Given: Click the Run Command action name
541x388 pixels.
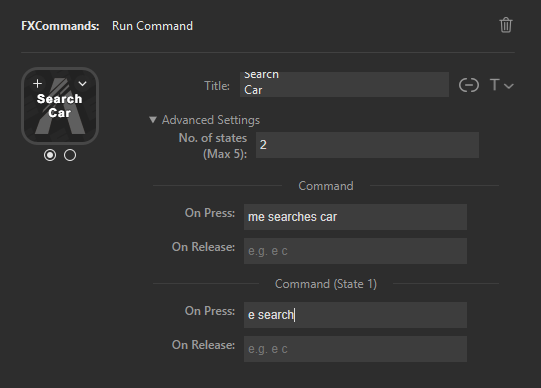Looking at the screenshot, I should pyautogui.click(x=153, y=26).
